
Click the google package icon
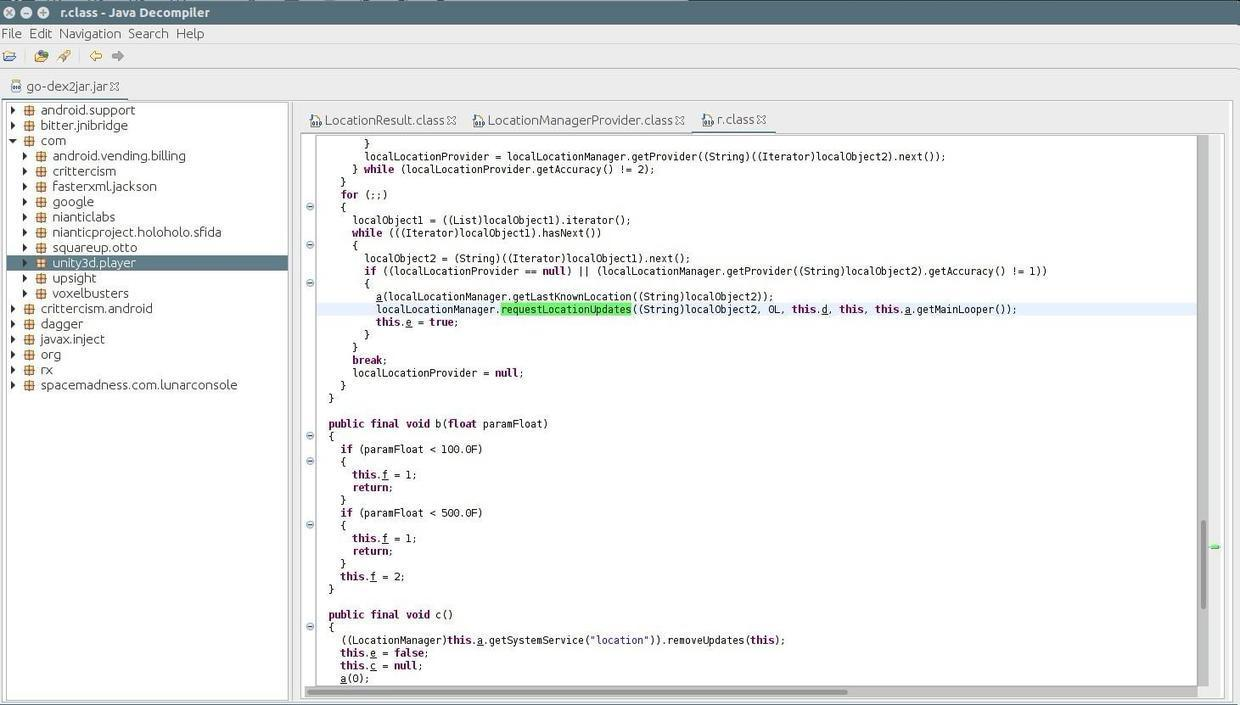(x=41, y=202)
